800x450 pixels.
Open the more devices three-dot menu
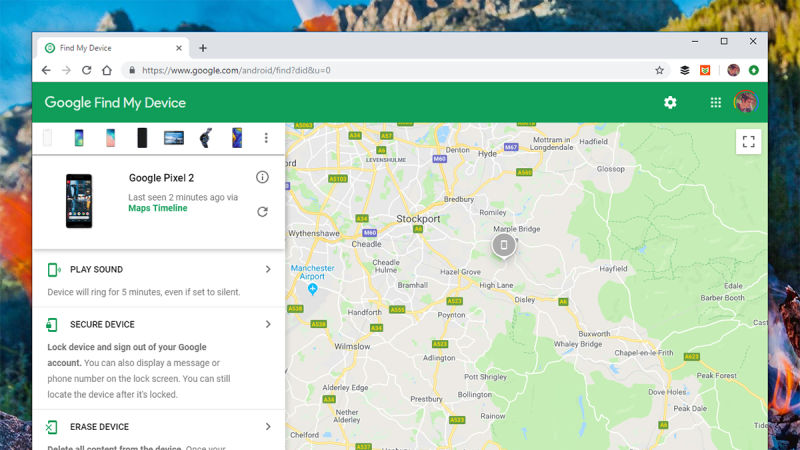(266, 138)
